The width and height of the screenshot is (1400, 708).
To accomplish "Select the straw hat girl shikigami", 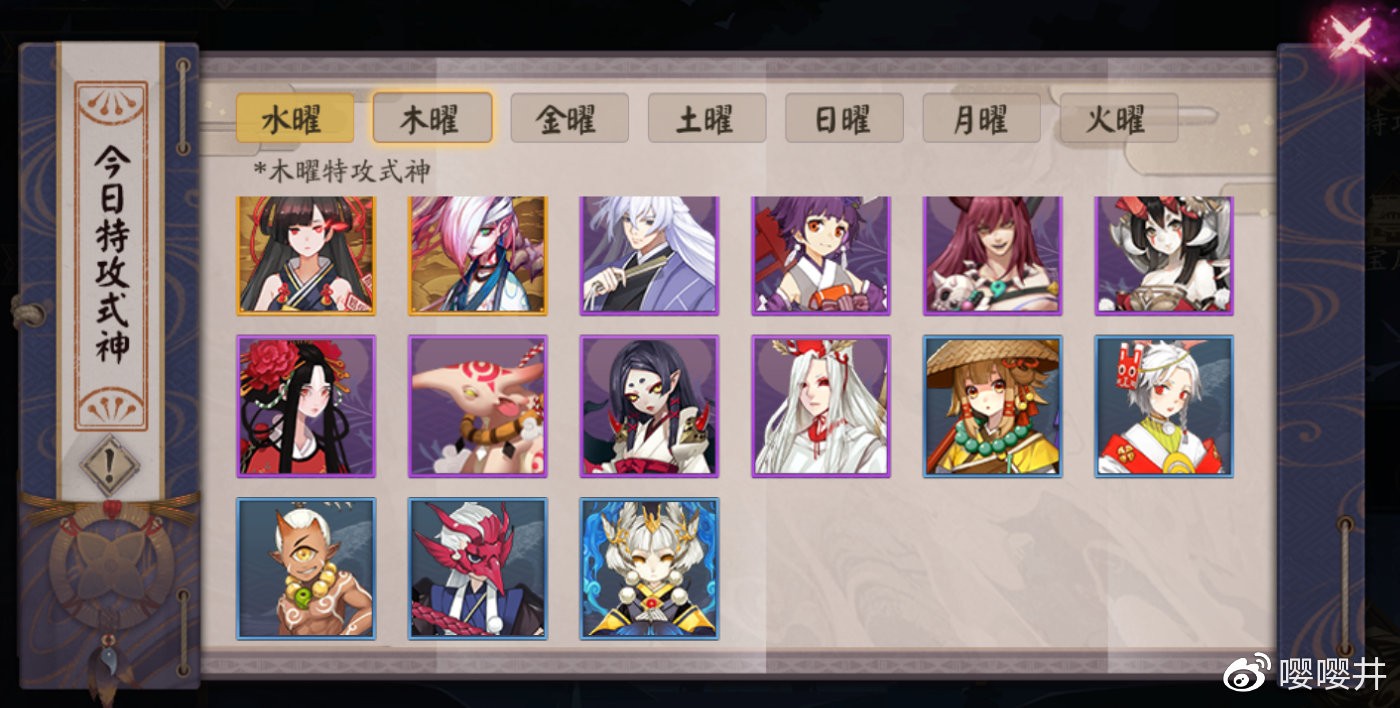I will point(993,406).
